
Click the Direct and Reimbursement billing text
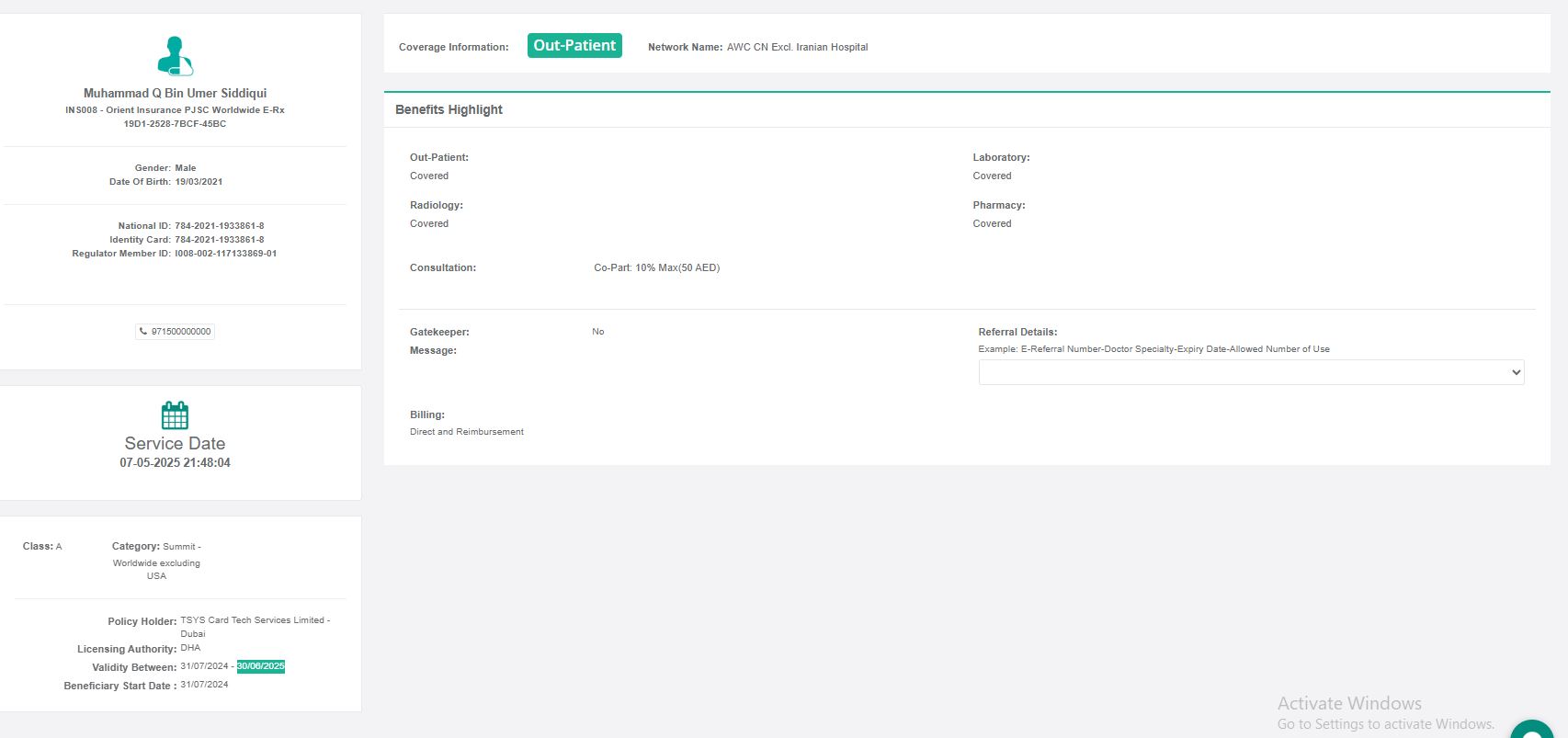tap(467, 432)
